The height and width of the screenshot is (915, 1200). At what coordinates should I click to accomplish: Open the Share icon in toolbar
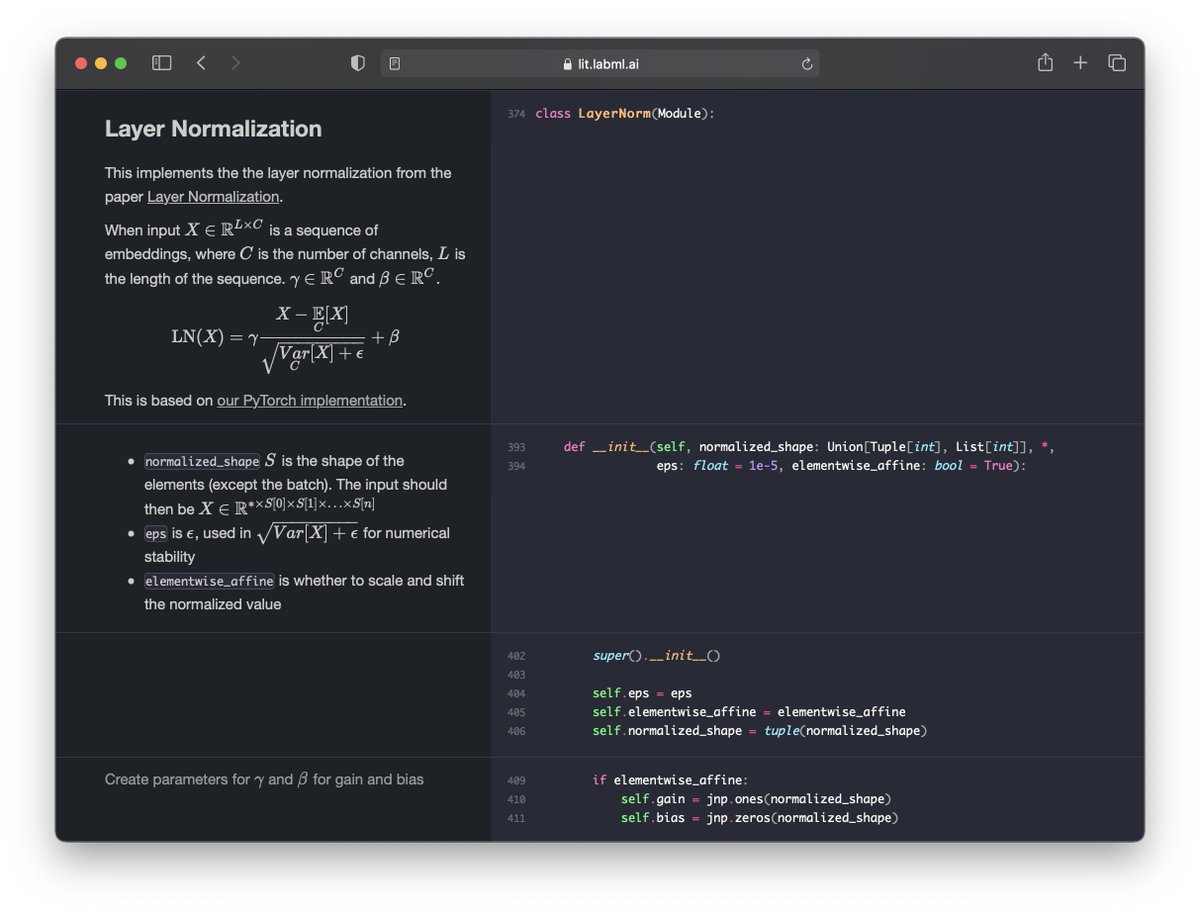(1045, 62)
